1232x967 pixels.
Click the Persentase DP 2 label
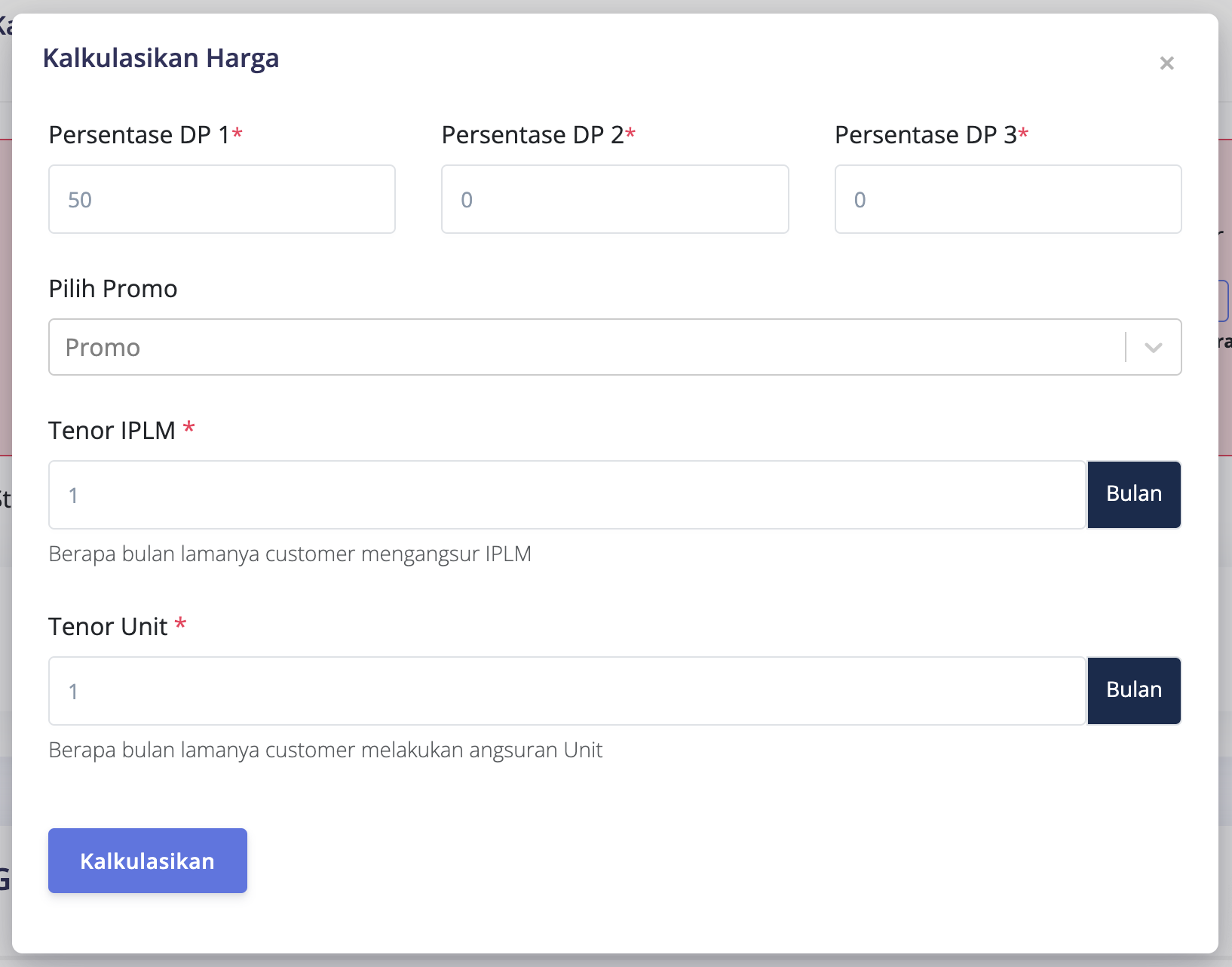pyautogui.click(x=532, y=135)
